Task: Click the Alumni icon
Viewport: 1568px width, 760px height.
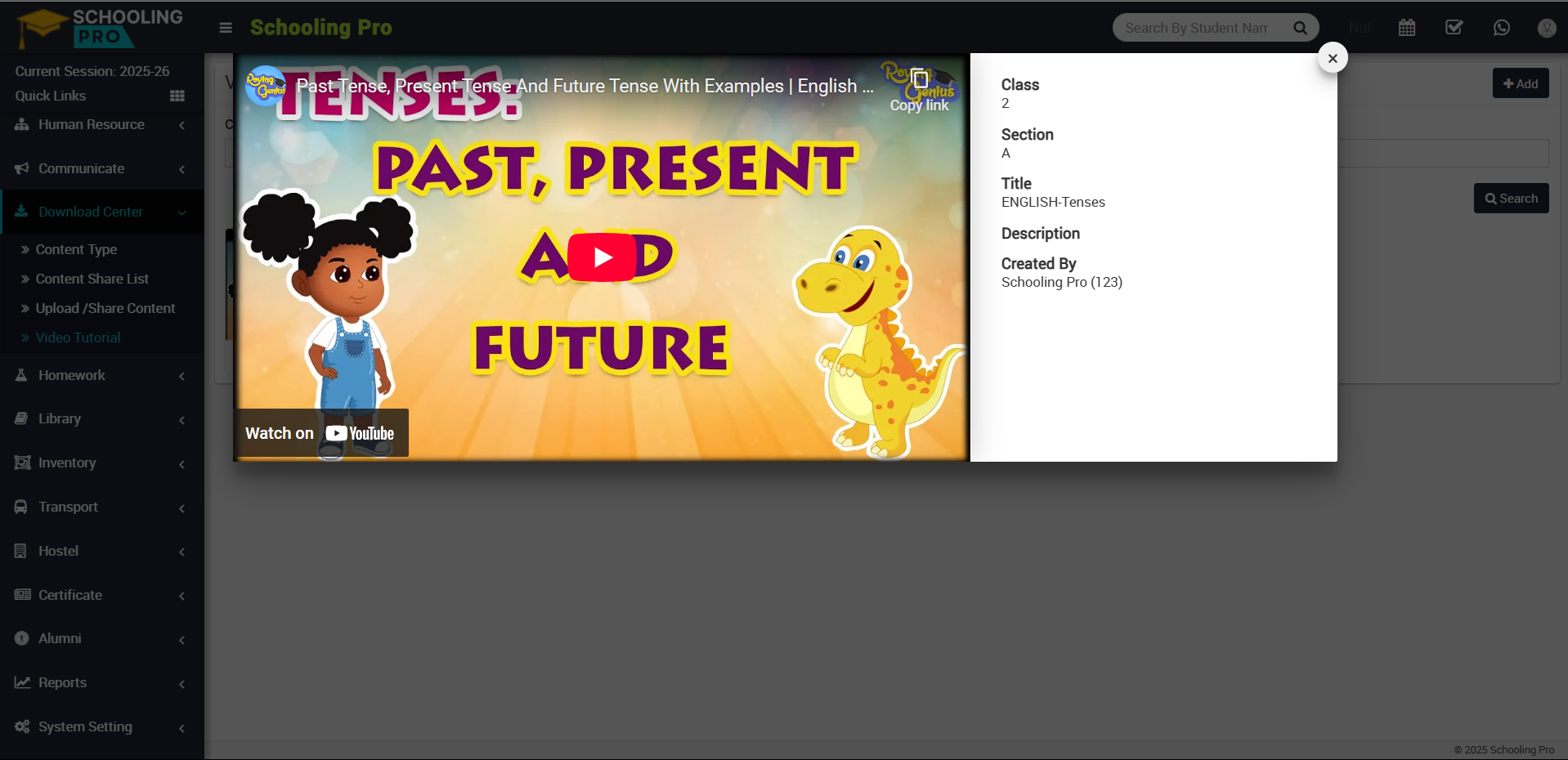Action: [x=21, y=638]
